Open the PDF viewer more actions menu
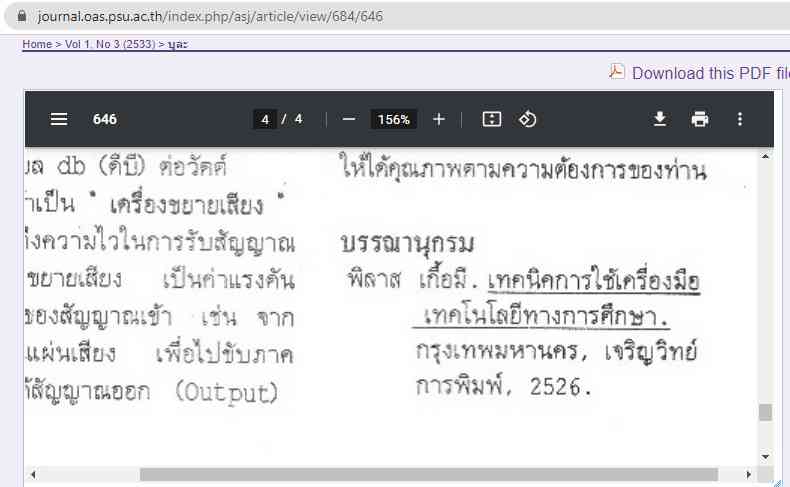The image size is (790, 487). (x=740, y=119)
